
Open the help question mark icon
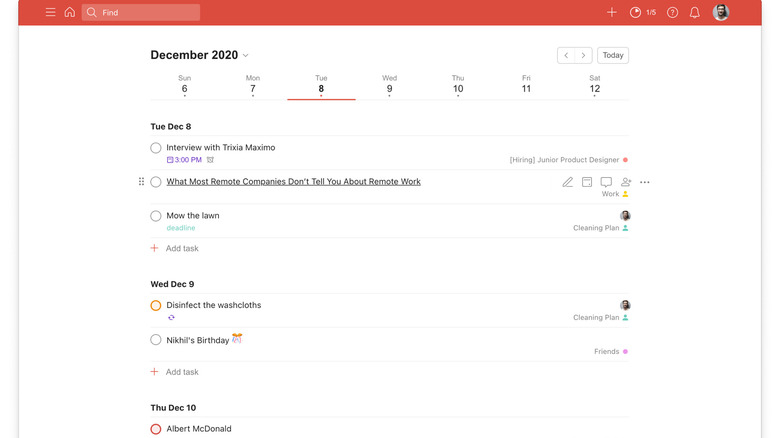pyautogui.click(x=672, y=12)
